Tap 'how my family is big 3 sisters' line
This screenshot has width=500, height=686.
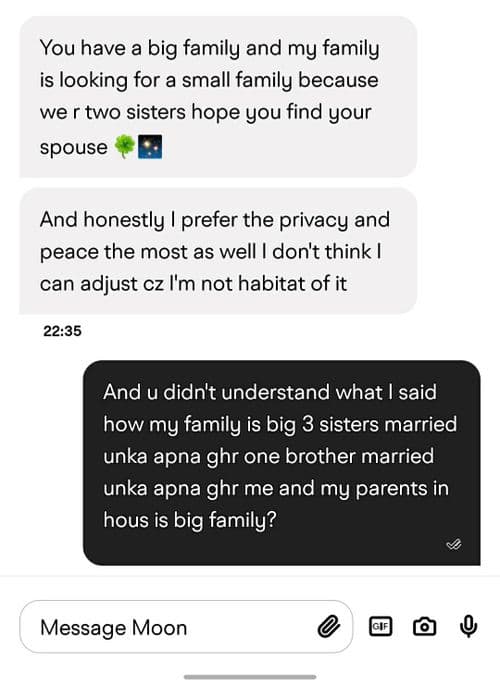280,424
